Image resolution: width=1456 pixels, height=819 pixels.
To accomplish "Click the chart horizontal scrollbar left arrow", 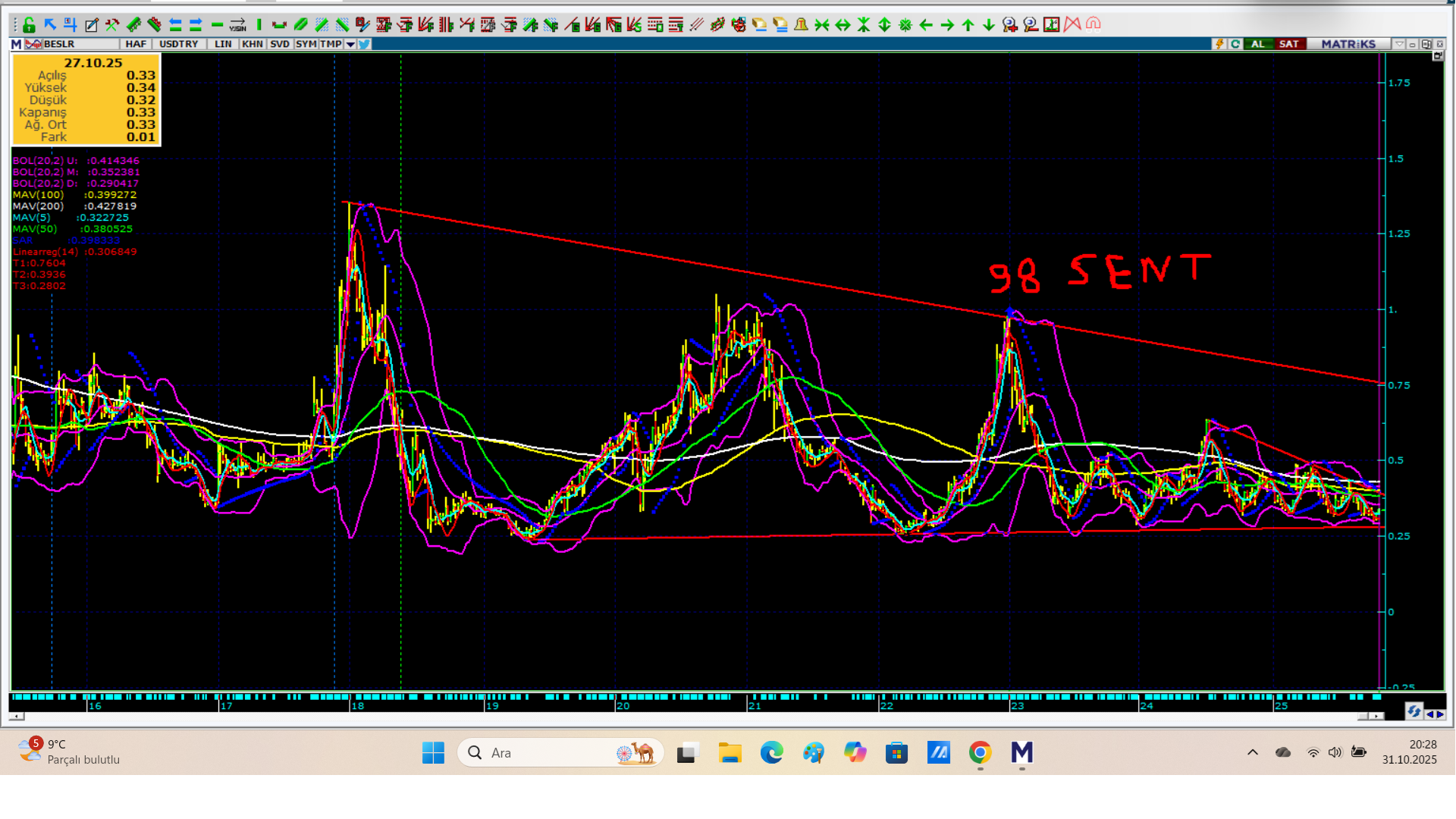I will [17, 716].
